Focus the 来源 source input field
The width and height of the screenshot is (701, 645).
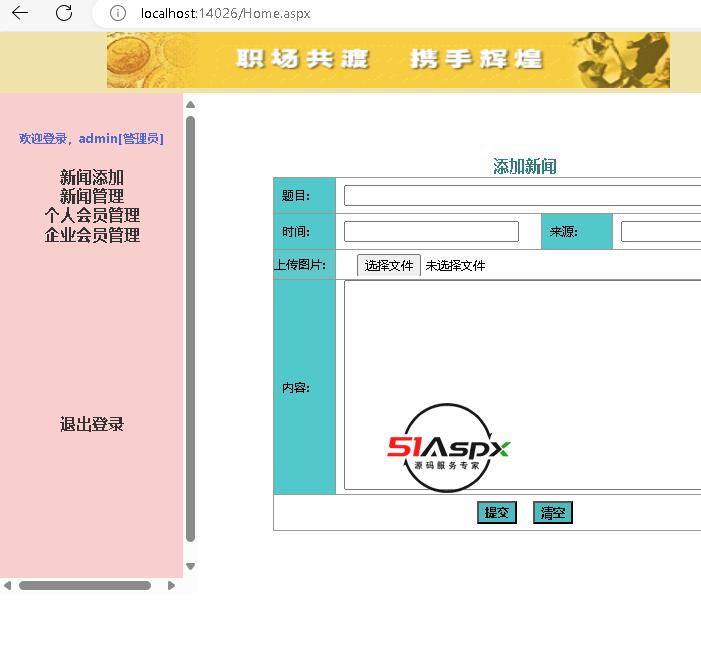click(x=661, y=232)
